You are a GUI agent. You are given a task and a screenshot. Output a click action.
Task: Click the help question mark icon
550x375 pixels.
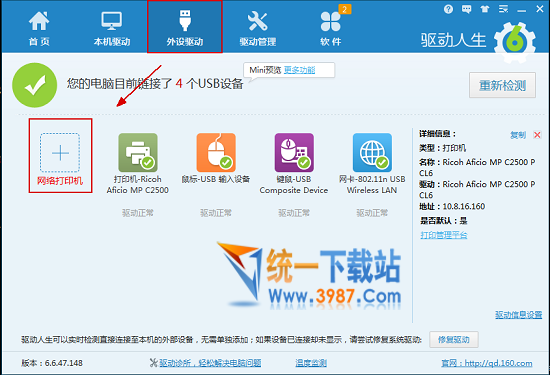(x=448, y=9)
